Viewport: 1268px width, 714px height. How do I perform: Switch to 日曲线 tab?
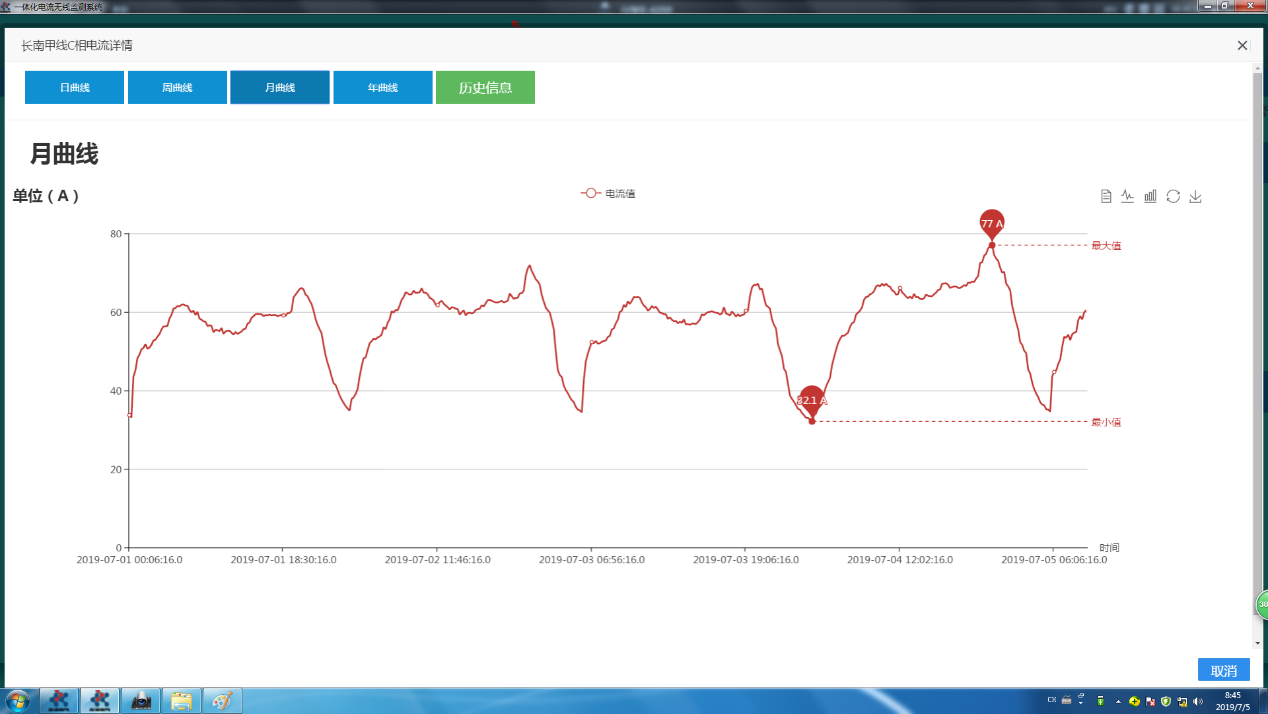pos(74,88)
